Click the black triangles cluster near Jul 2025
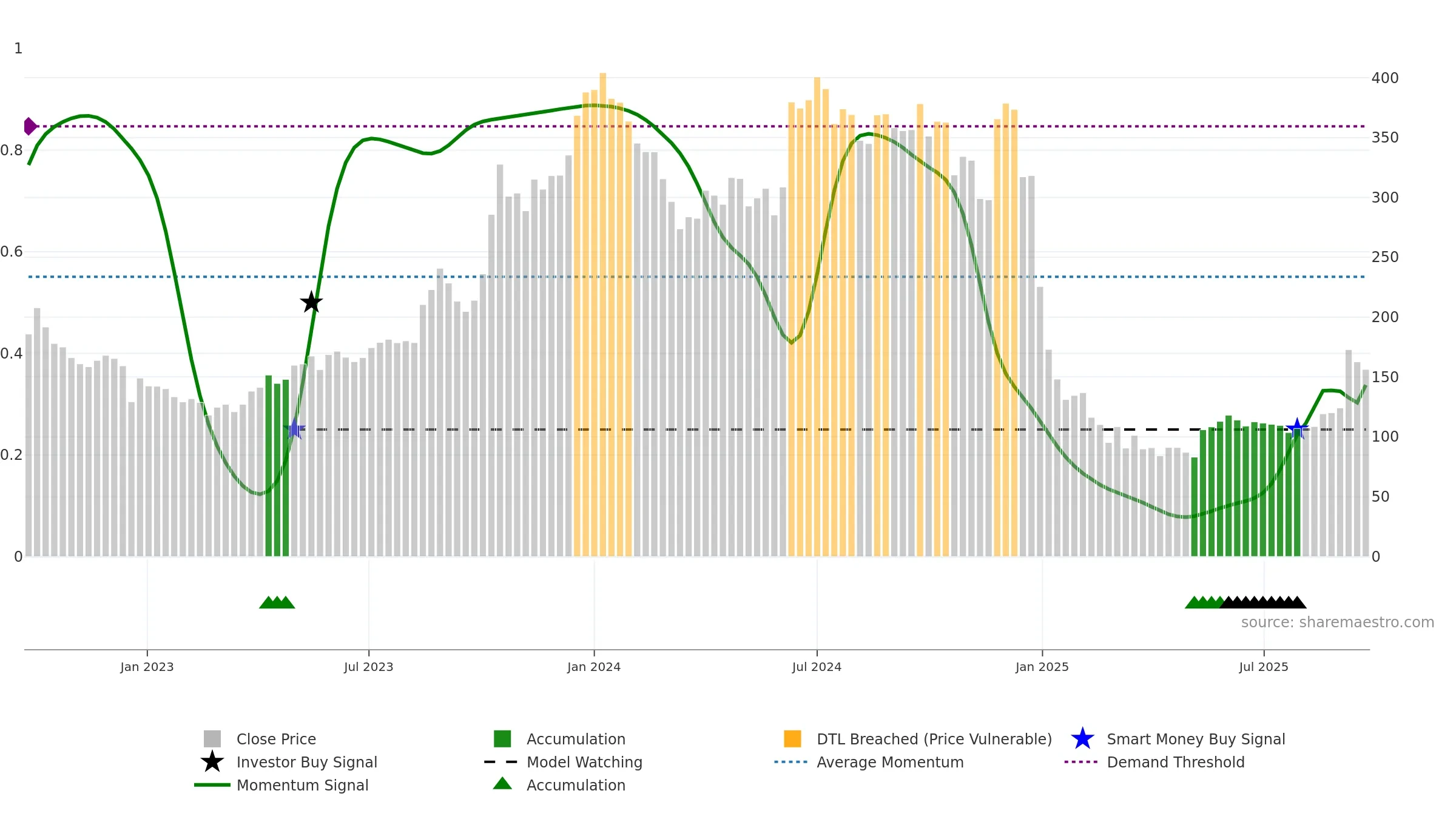The image size is (1456, 819). click(1263, 602)
